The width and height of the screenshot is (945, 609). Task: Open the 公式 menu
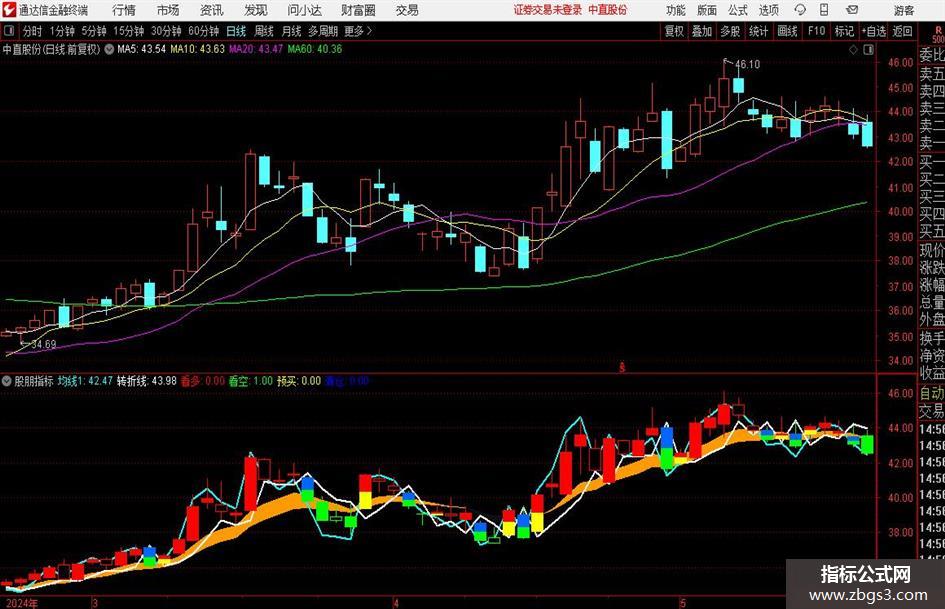[x=738, y=10]
